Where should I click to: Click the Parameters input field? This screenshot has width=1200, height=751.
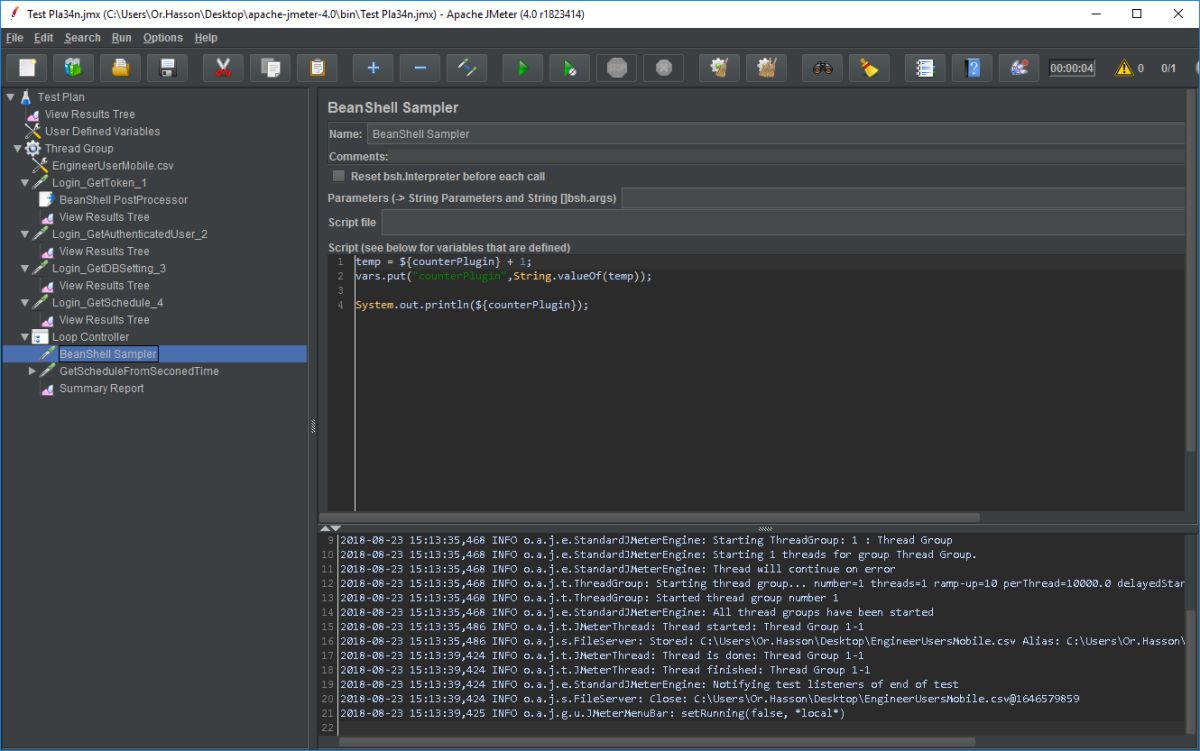(903, 198)
